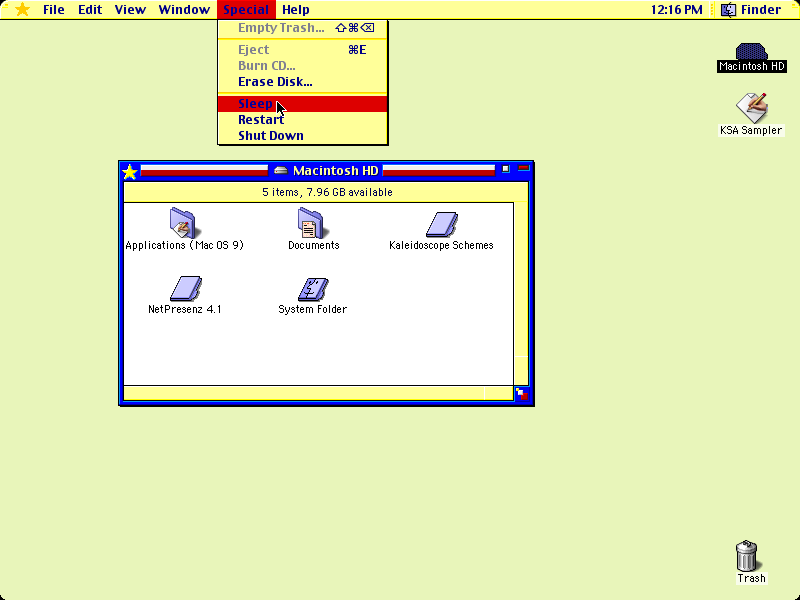Click the zoom box of Macintosh HD window
800x600 pixels.
point(506,169)
